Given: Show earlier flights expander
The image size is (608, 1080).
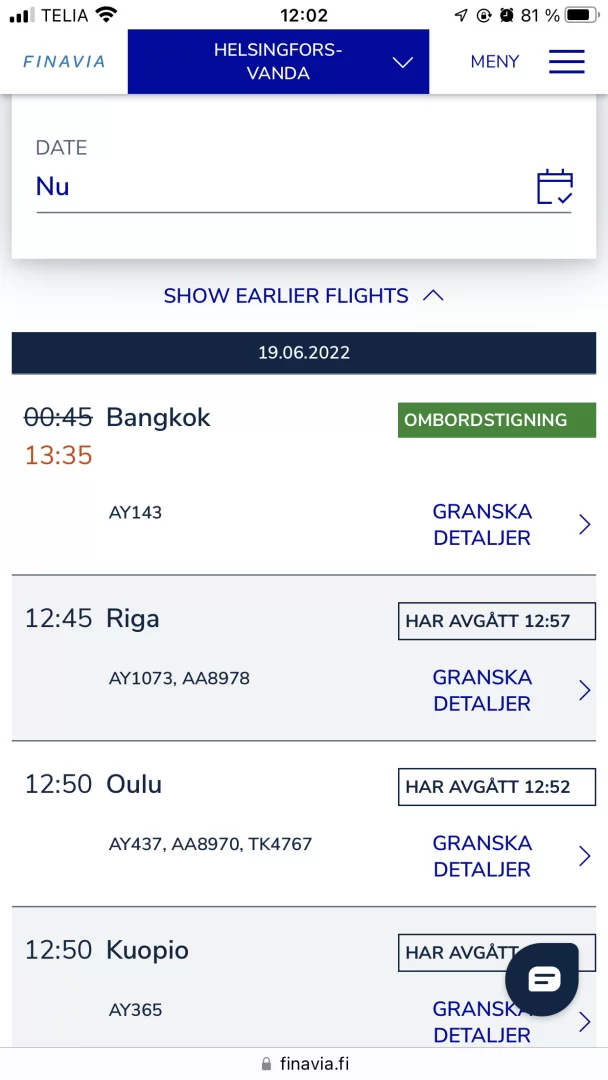Looking at the screenshot, I should click(303, 296).
